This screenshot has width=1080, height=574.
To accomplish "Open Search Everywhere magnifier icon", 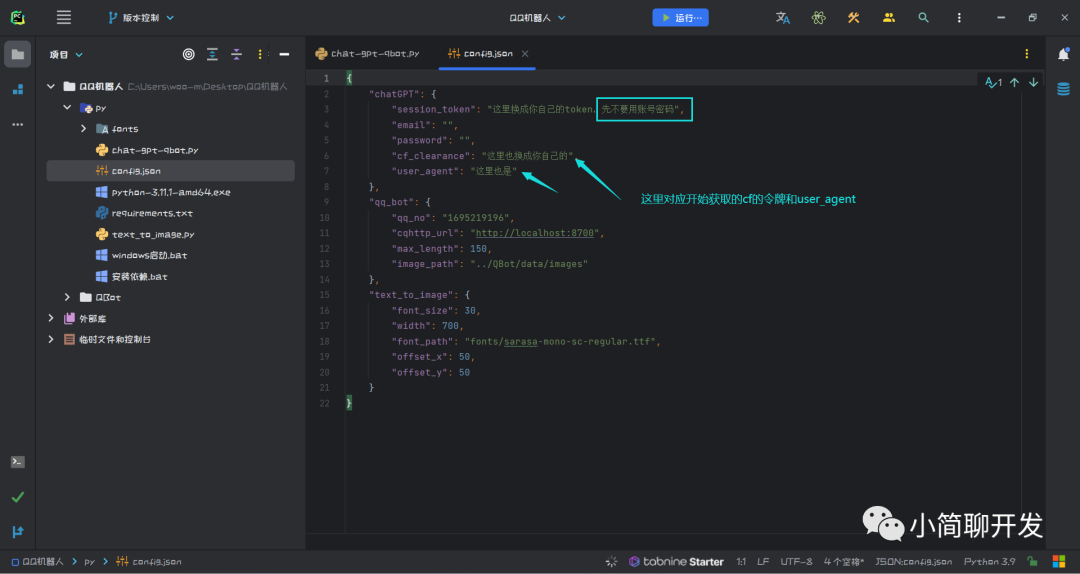I will click(924, 18).
